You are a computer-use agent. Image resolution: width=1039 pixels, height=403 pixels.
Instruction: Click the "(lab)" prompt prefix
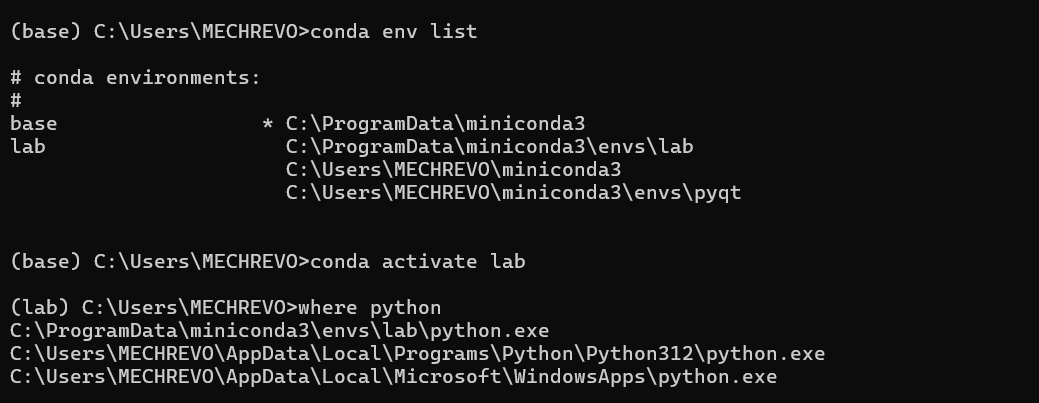[40, 308]
